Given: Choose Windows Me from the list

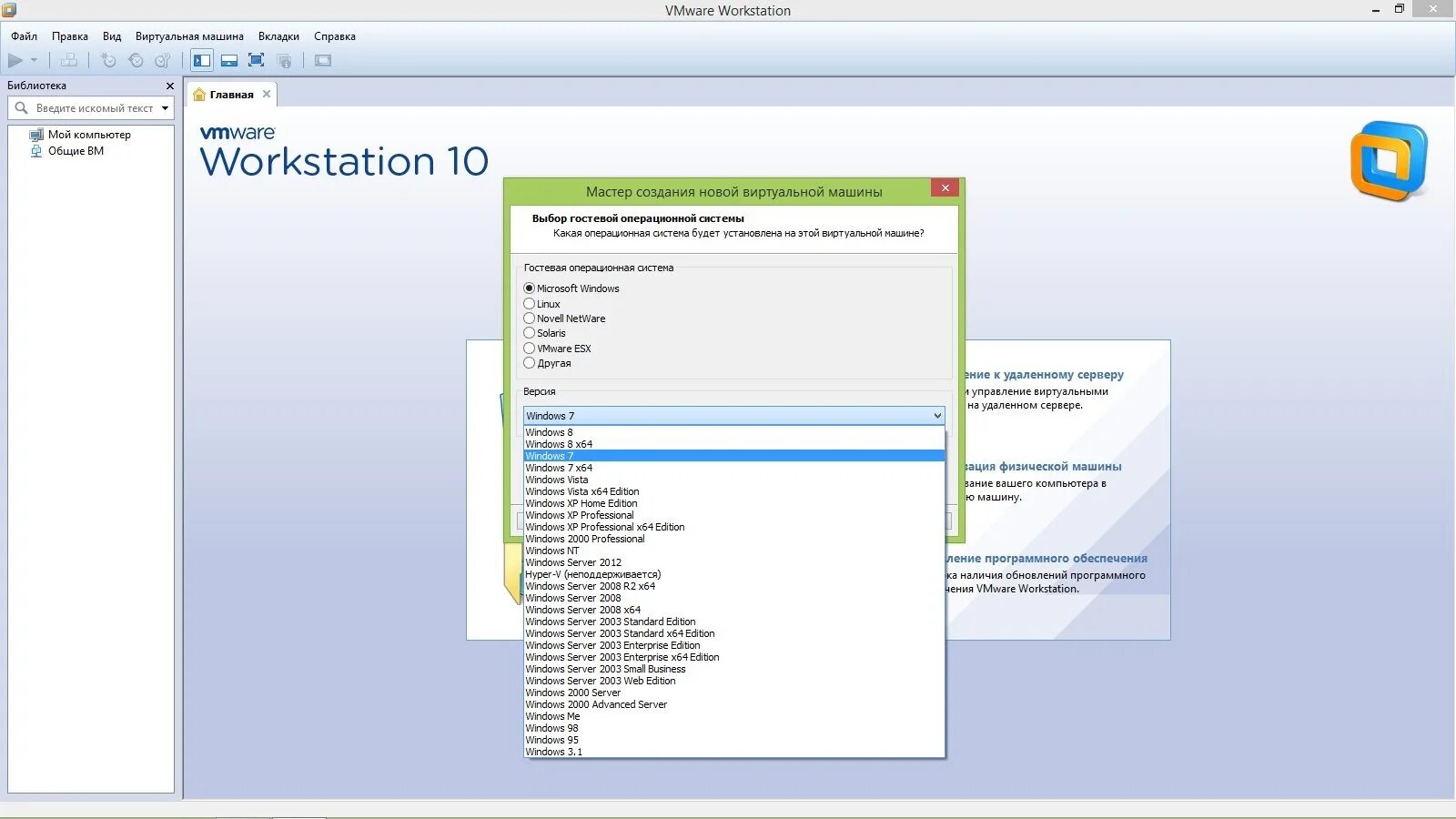Looking at the screenshot, I should point(733,716).
